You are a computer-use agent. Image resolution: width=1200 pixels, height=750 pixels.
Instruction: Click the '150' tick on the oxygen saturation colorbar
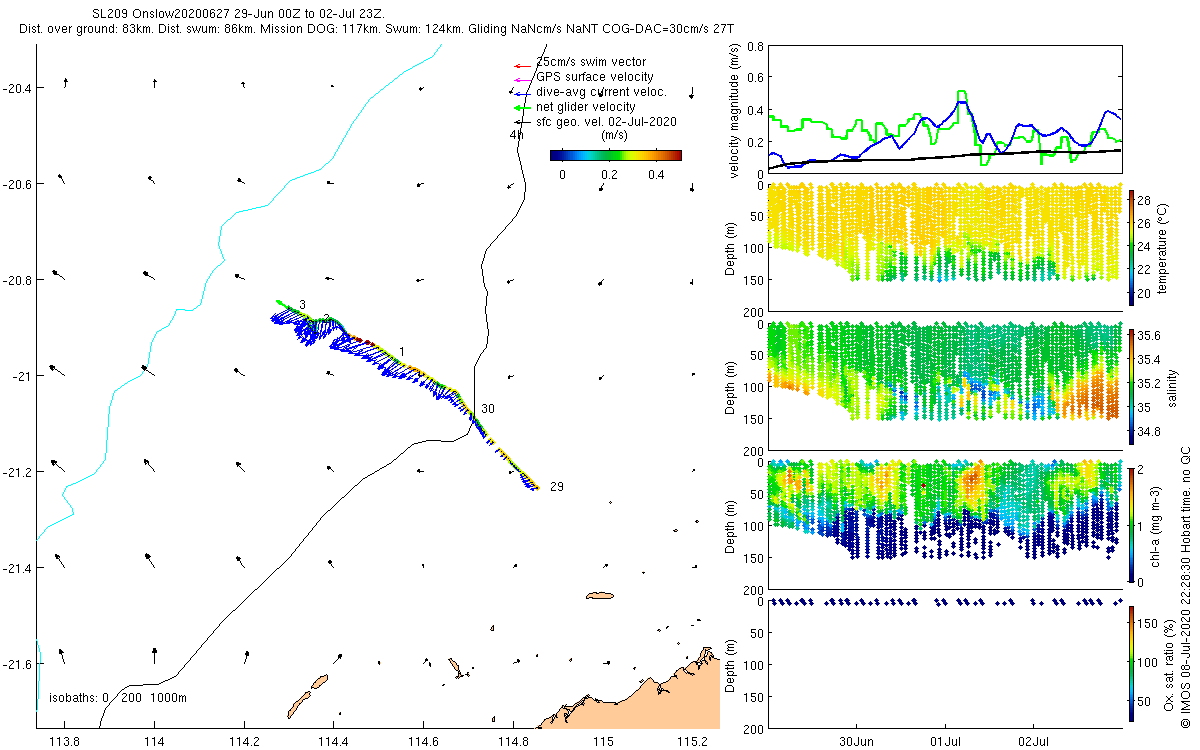click(1148, 623)
